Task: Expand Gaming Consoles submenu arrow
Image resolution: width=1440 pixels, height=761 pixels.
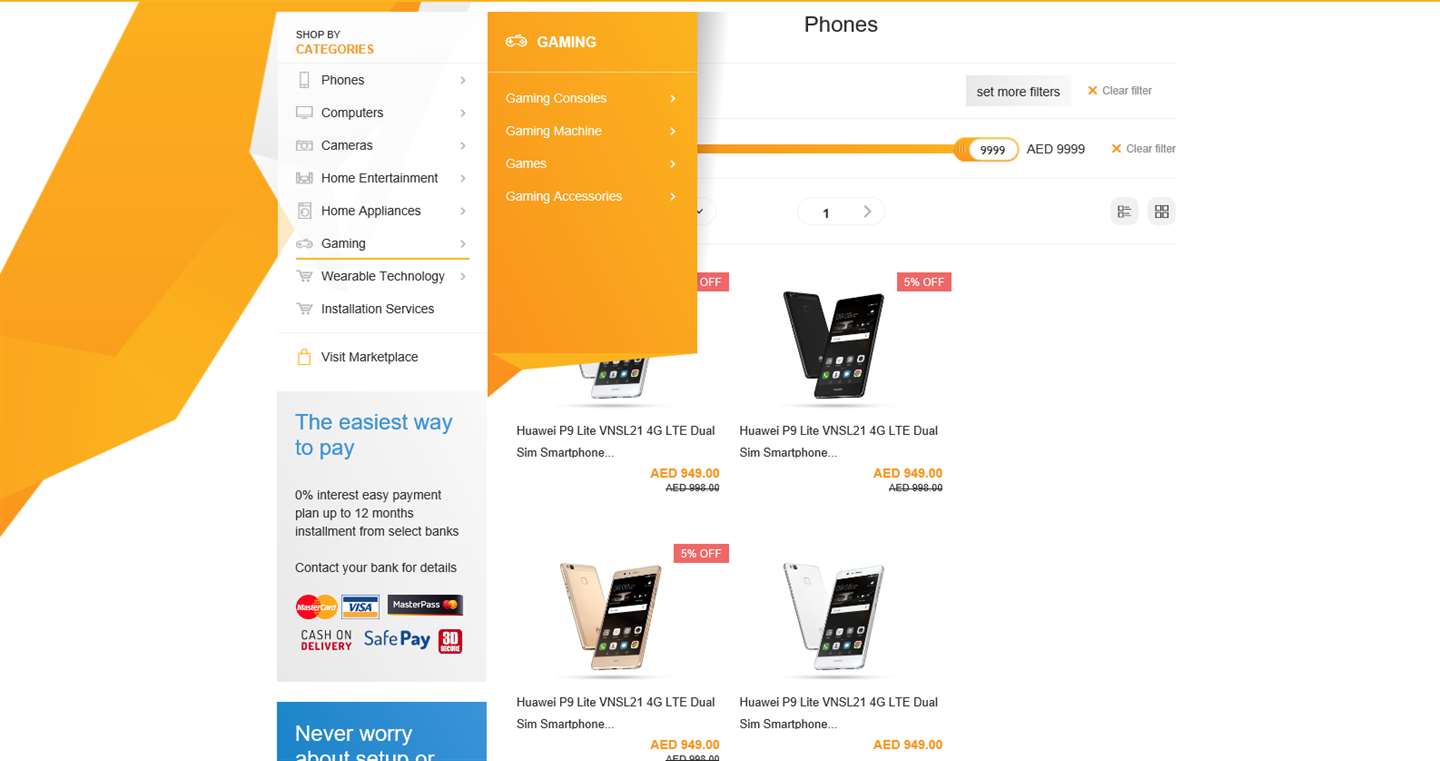Action: [x=673, y=98]
